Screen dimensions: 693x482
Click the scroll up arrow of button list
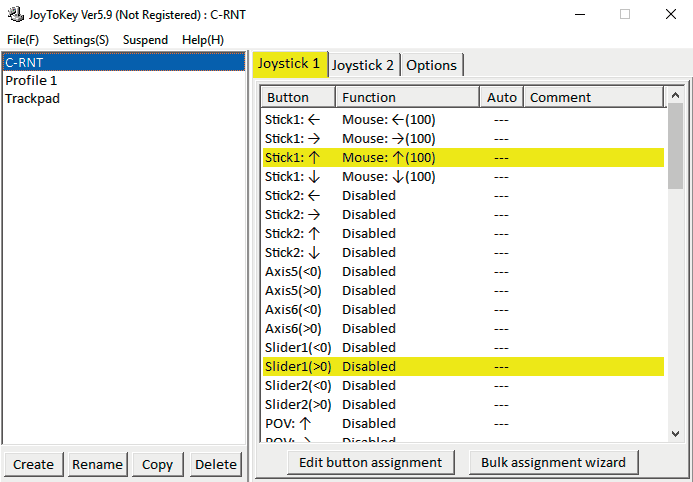click(x=675, y=95)
